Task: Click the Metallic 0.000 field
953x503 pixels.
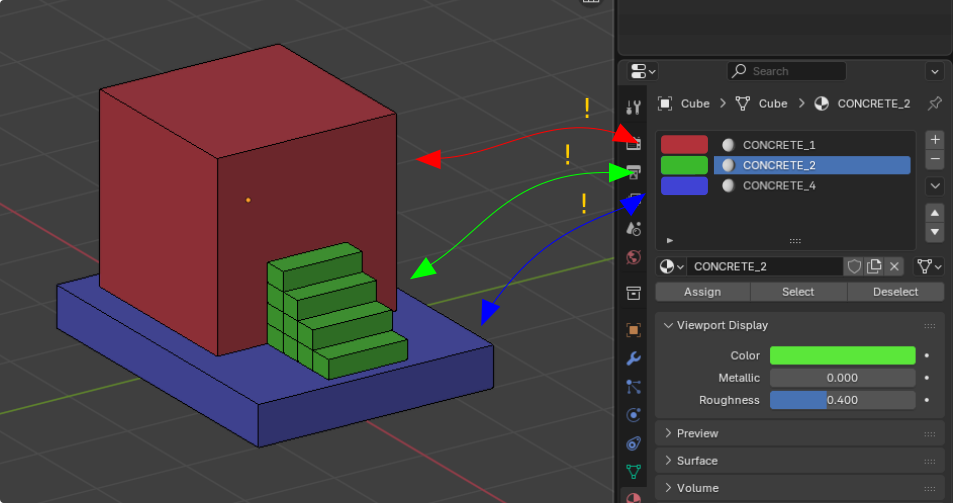Action: (842, 378)
